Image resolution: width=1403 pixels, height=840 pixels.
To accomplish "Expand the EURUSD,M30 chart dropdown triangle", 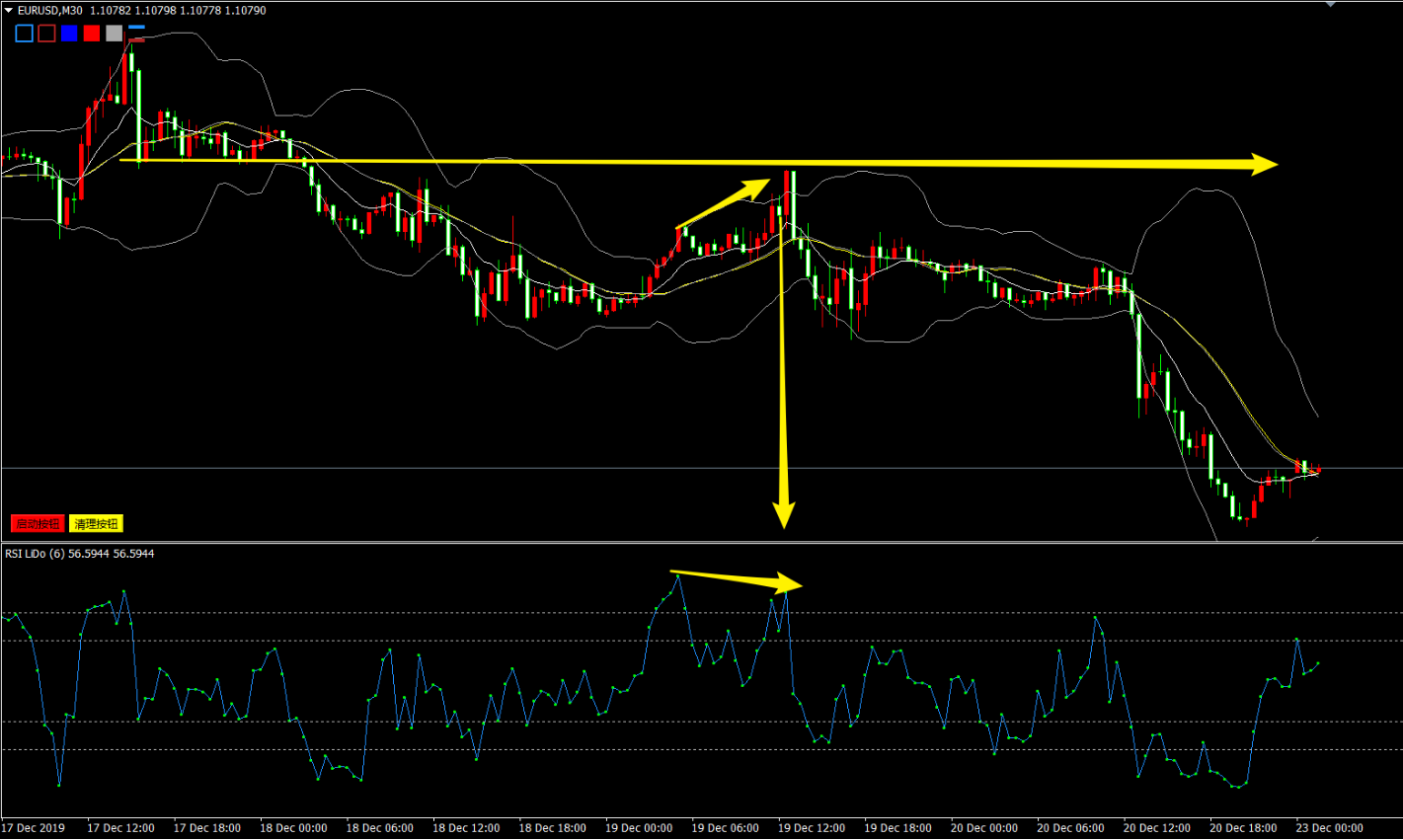I will (x=9, y=10).
